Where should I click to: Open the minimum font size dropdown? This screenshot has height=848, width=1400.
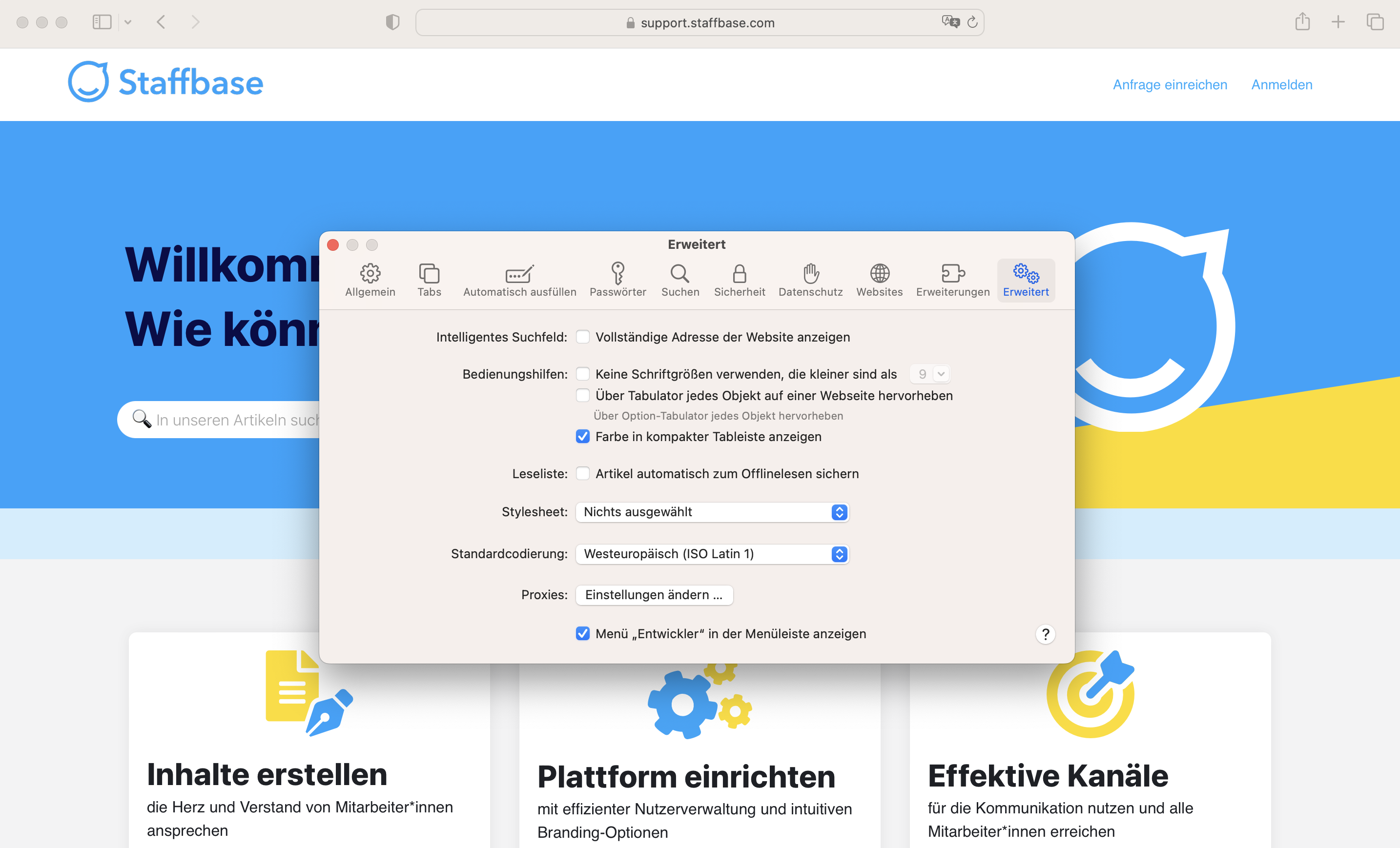tap(929, 374)
